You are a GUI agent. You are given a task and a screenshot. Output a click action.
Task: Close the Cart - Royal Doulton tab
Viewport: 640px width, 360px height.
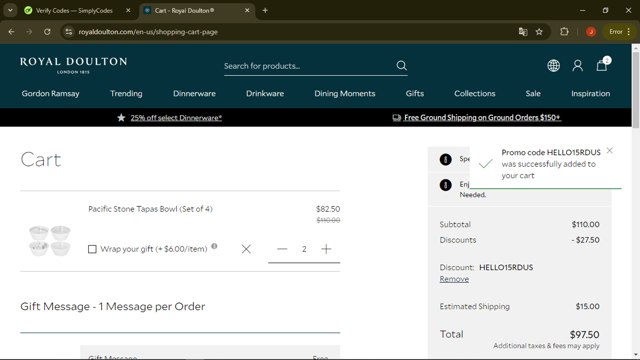tap(247, 11)
